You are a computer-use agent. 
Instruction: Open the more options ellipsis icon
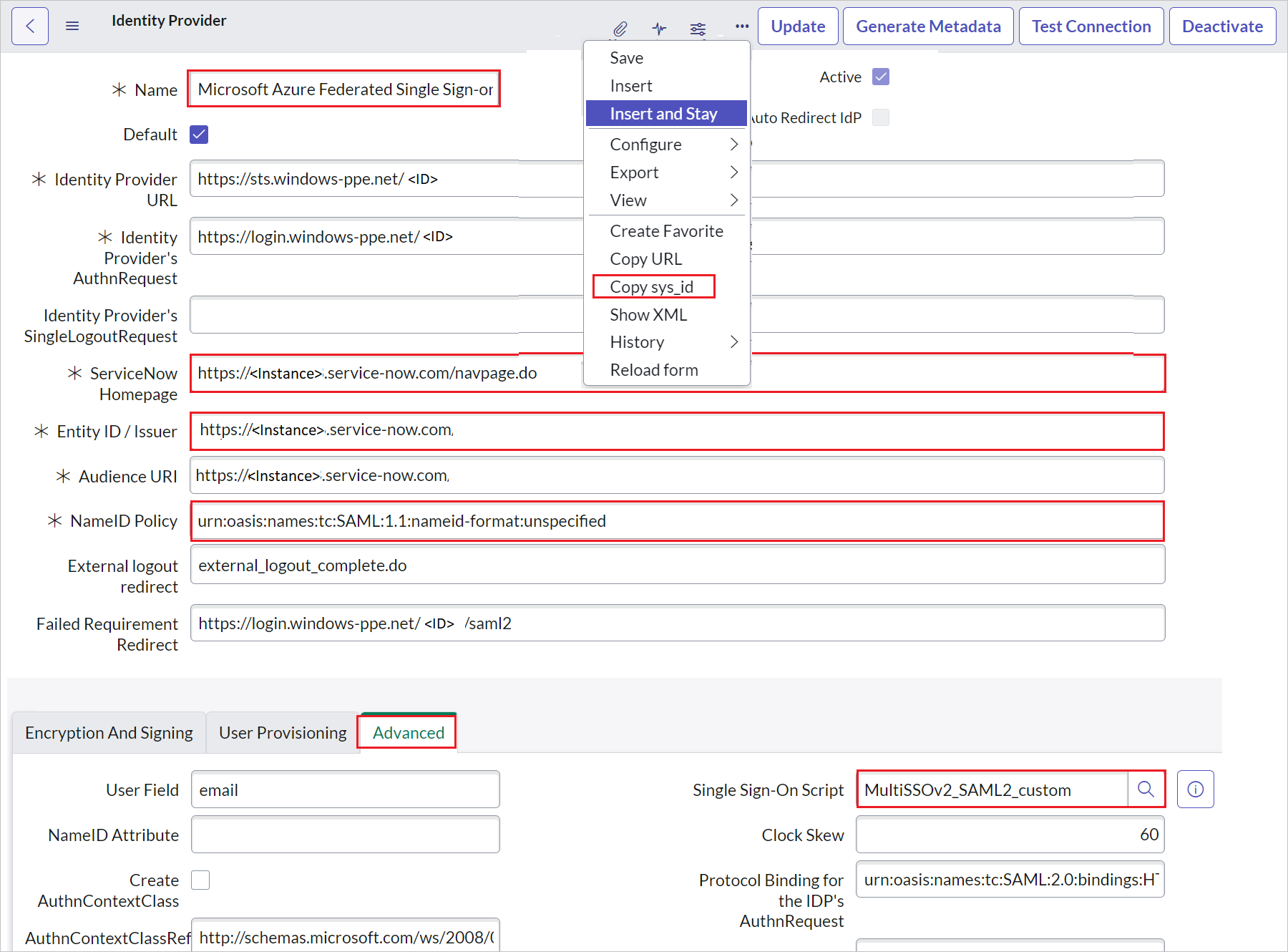pyautogui.click(x=741, y=26)
